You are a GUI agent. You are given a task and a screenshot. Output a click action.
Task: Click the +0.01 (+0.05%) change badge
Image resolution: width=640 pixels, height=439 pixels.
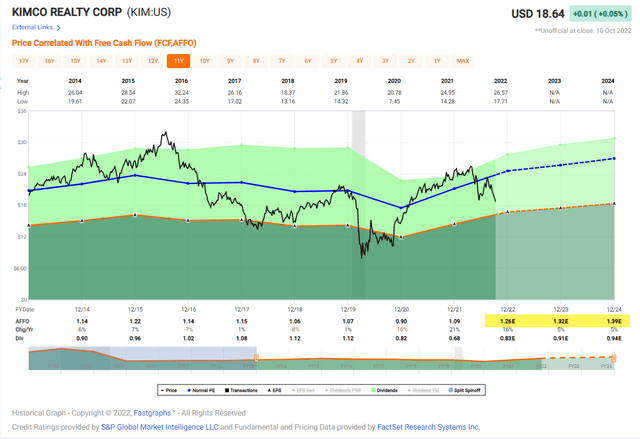tap(600, 14)
